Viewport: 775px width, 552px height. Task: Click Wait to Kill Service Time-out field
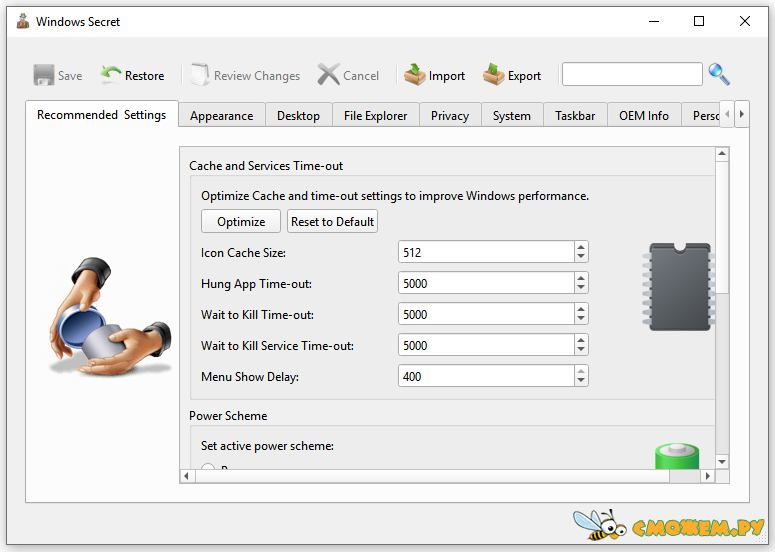(x=486, y=345)
